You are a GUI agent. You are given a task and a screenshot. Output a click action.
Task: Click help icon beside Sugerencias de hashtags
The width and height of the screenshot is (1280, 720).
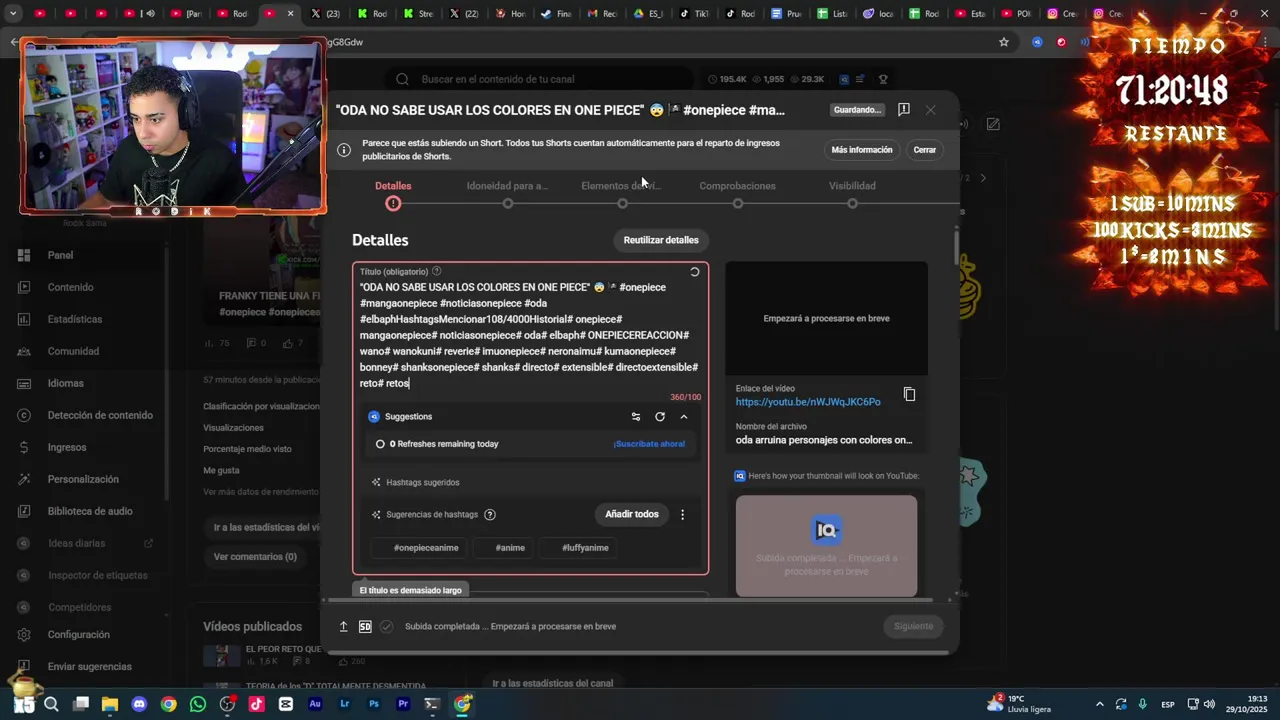490,515
